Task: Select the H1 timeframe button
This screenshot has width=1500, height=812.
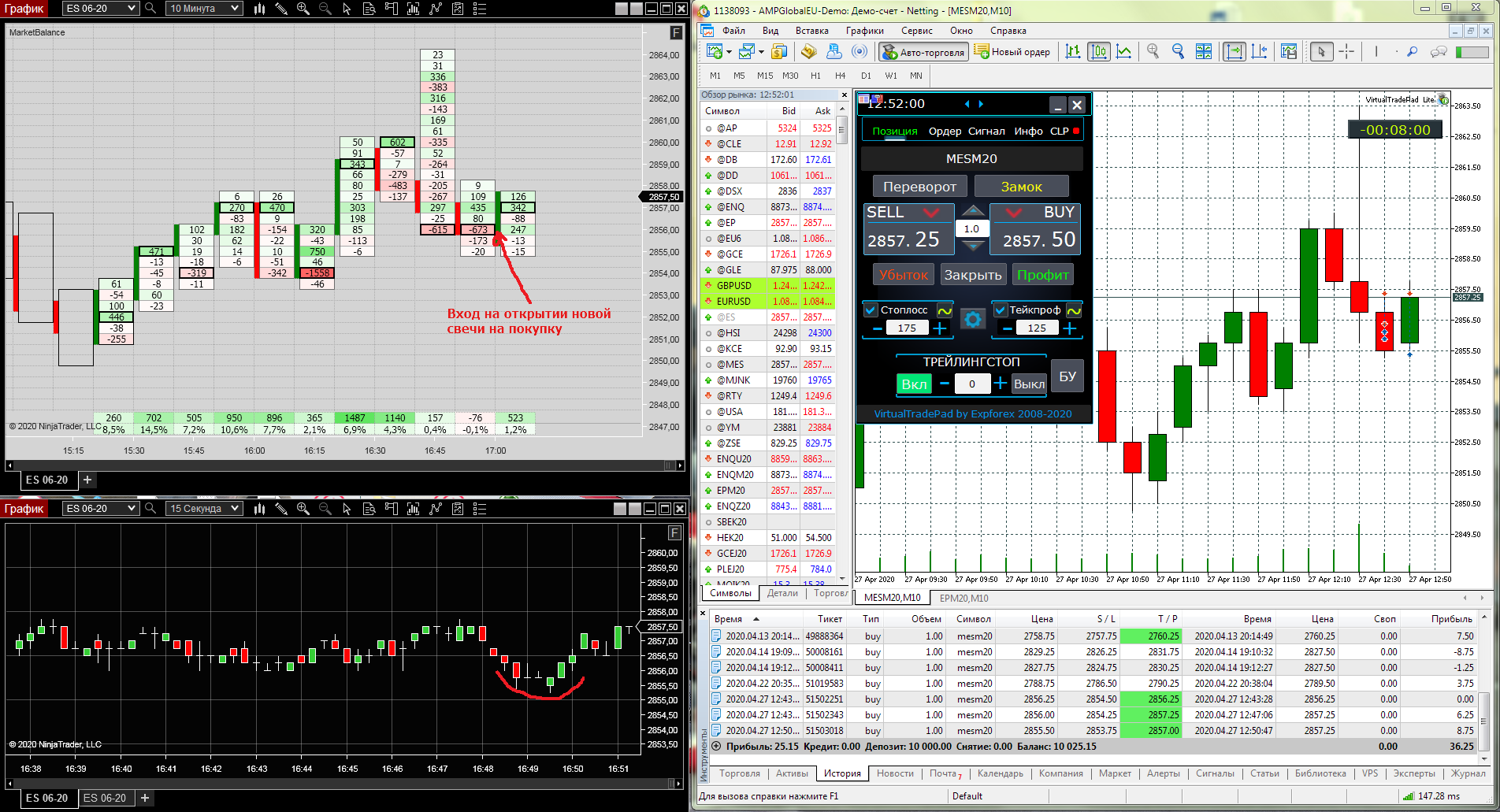Action: 815,76
